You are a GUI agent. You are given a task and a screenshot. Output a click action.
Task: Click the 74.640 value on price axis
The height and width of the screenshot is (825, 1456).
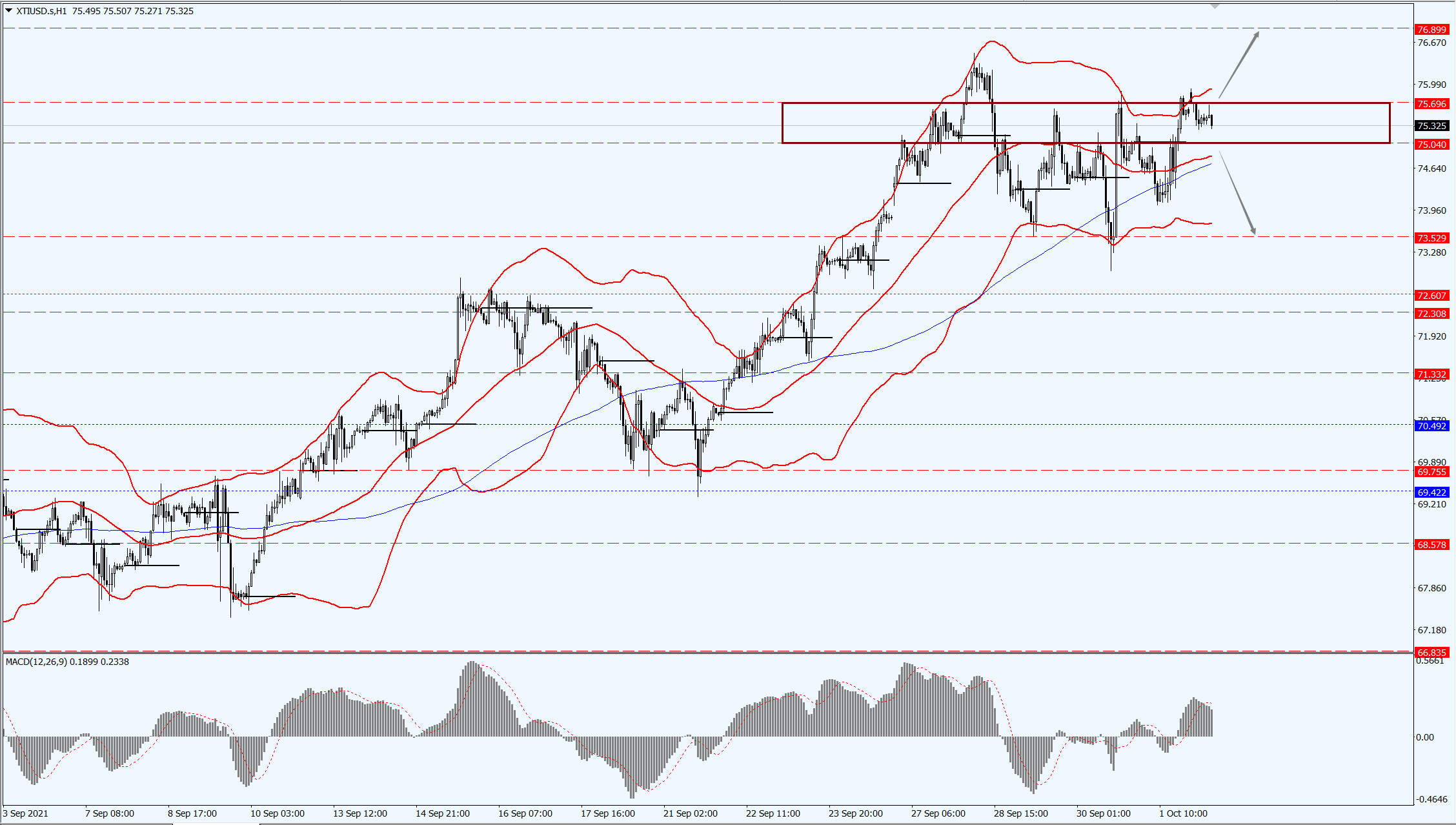1431,168
